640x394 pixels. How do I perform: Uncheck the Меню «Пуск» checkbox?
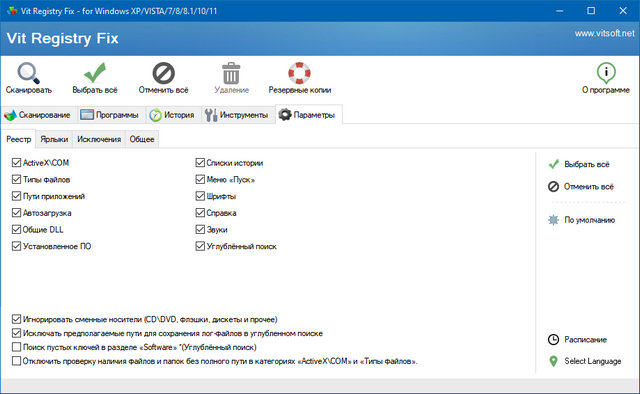click(200, 180)
